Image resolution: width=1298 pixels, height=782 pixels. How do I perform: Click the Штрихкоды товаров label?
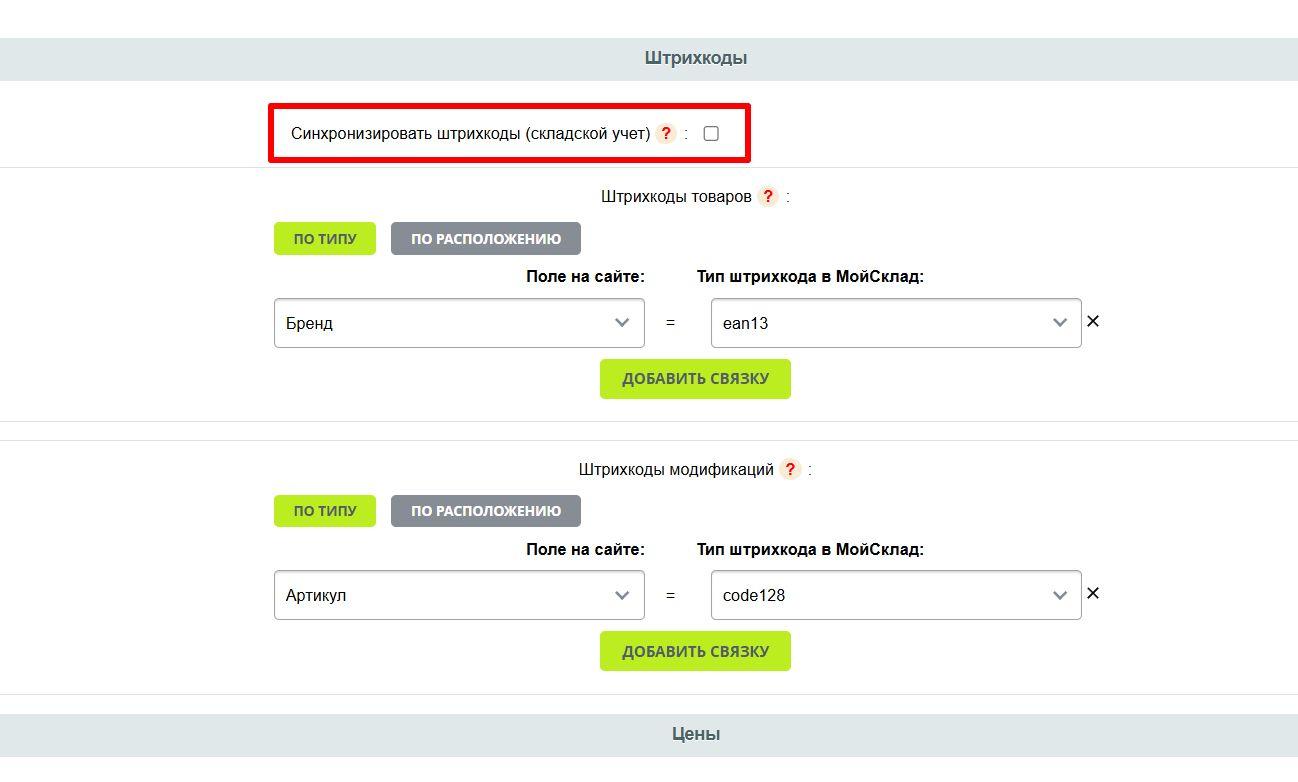[676, 196]
